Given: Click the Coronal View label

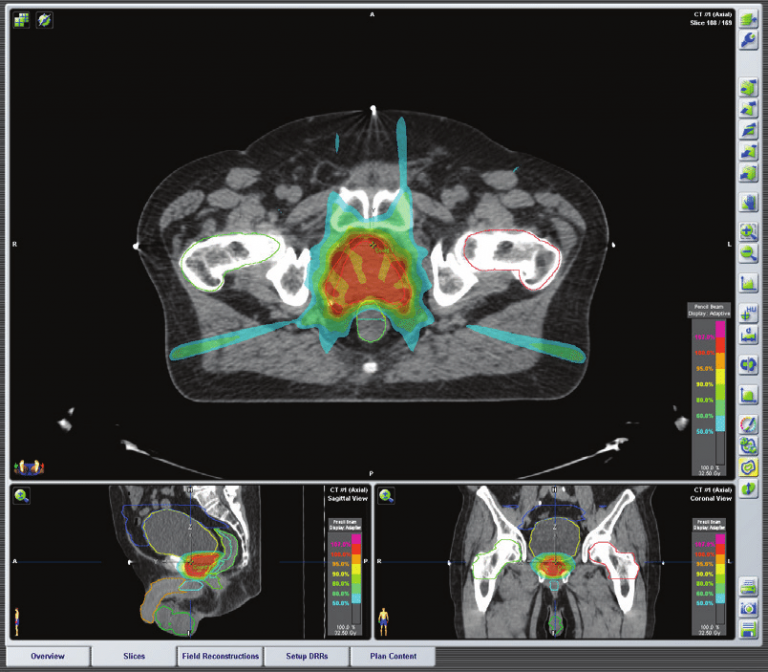Looking at the screenshot, I should tap(711, 499).
